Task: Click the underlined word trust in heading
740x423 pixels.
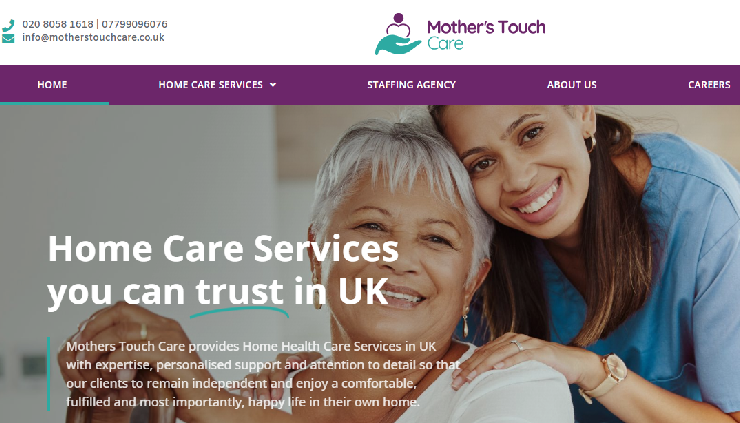Action: tap(240, 292)
